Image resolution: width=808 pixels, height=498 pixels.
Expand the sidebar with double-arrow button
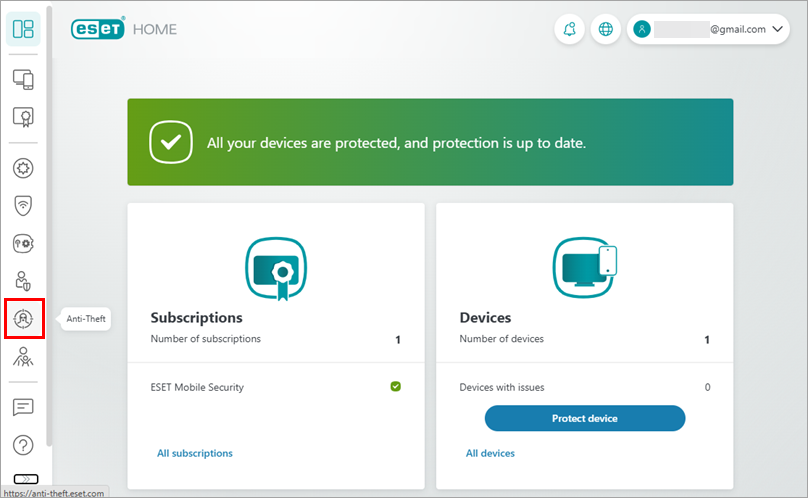click(26, 479)
